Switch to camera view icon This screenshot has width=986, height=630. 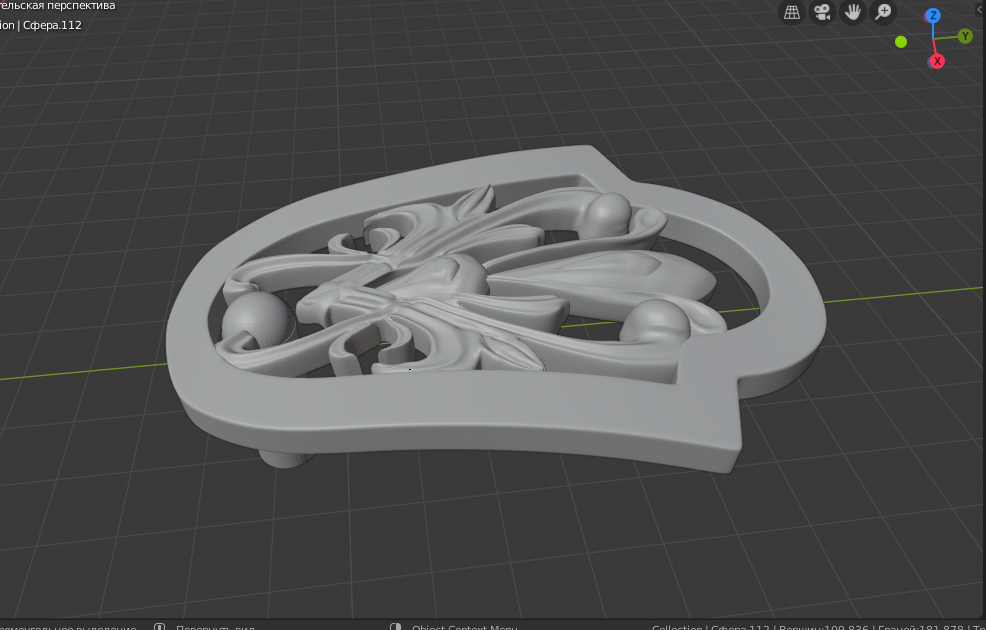[822, 12]
